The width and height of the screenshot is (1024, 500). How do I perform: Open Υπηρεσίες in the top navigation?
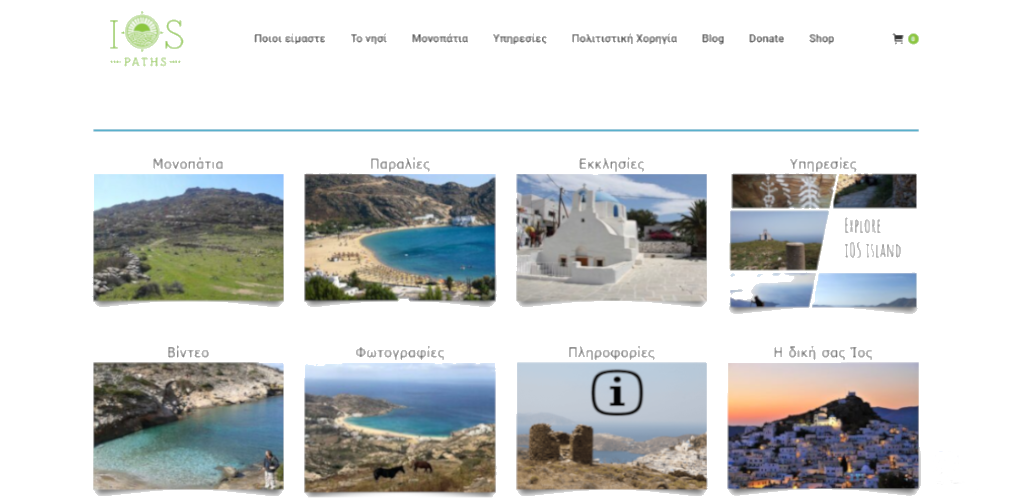(x=520, y=39)
